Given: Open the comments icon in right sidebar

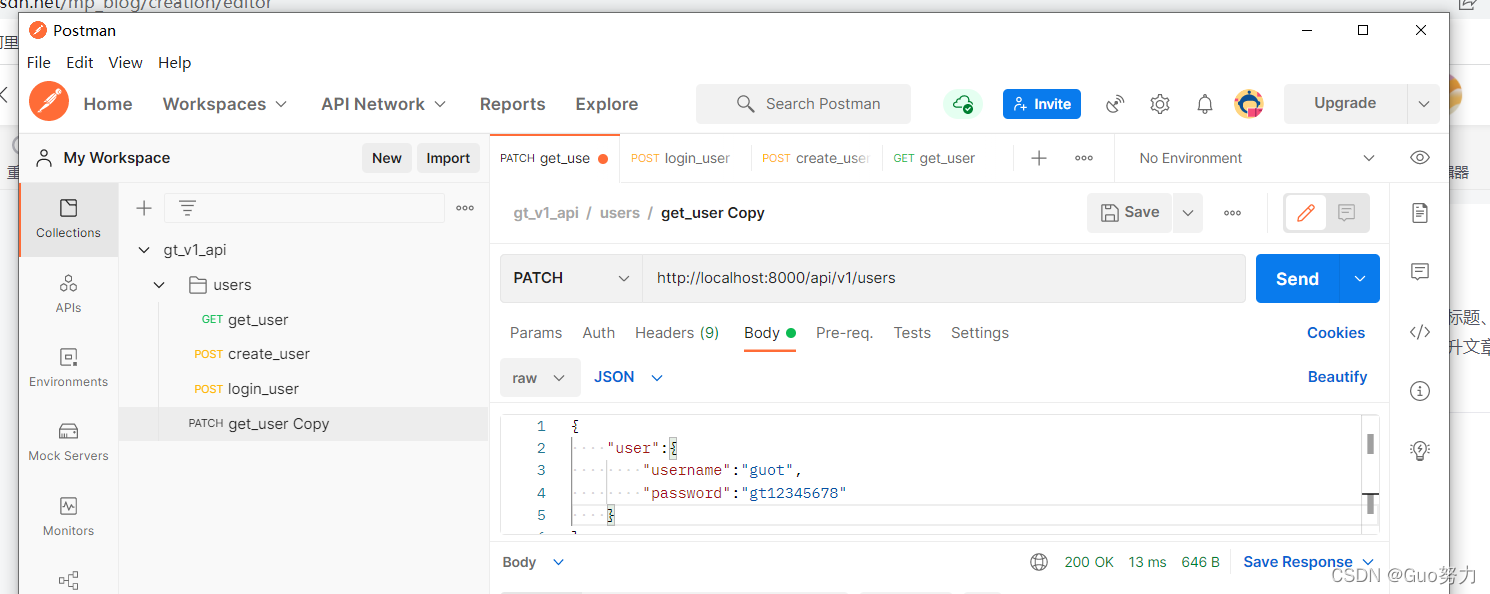Looking at the screenshot, I should click(1420, 272).
